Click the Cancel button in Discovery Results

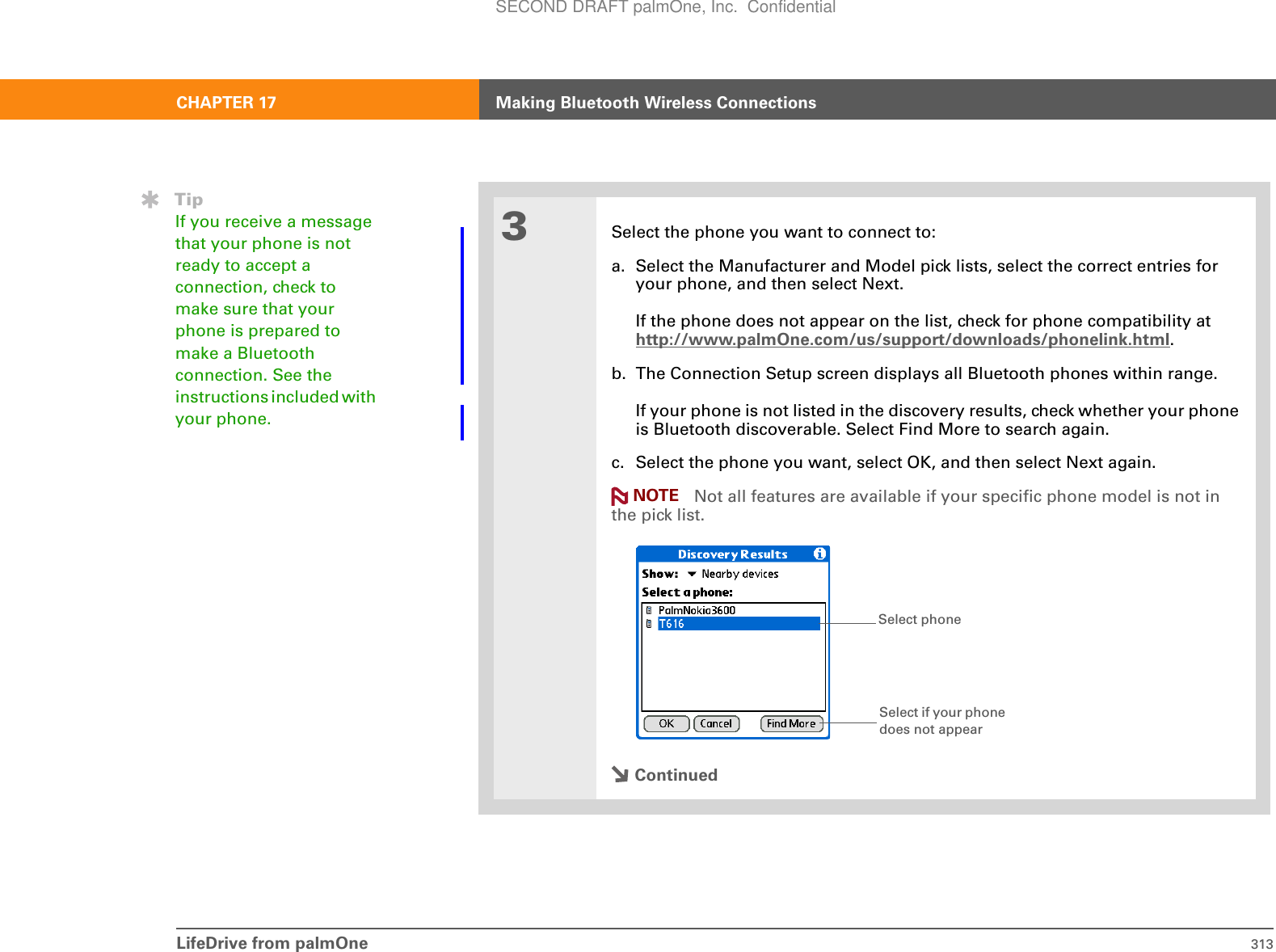(716, 724)
